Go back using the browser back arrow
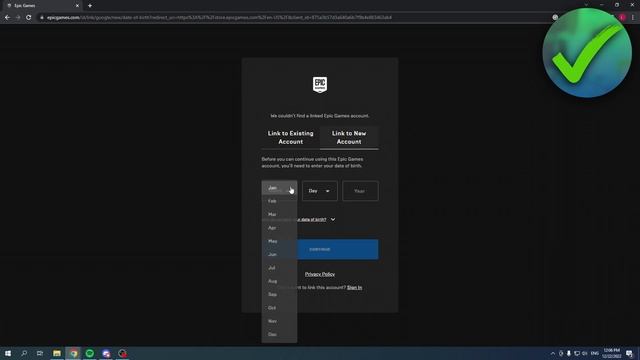The height and width of the screenshot is (360, 640). coord(7,18)
